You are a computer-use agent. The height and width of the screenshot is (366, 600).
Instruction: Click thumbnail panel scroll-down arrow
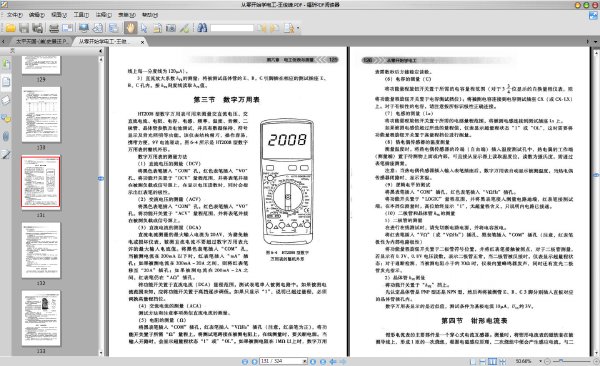point(101,353)
